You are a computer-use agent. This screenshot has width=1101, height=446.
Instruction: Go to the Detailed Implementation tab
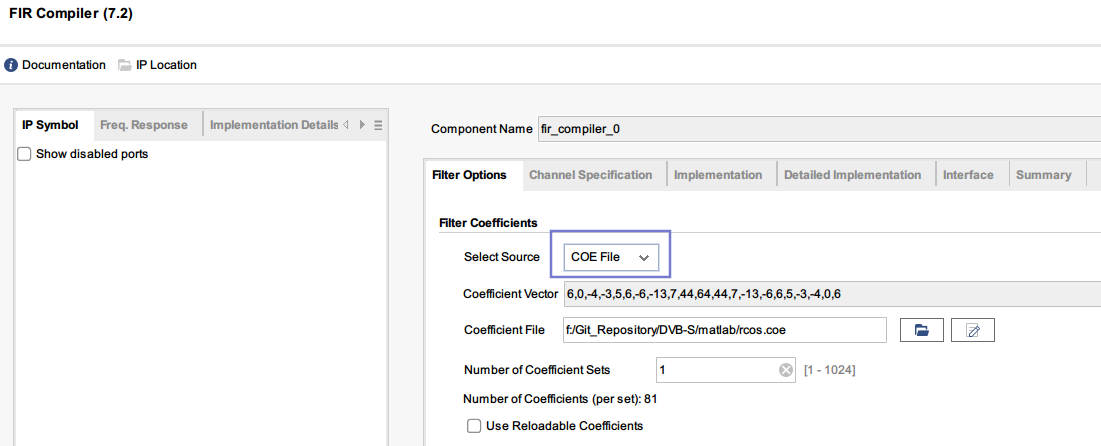click(x=852, y=175)
